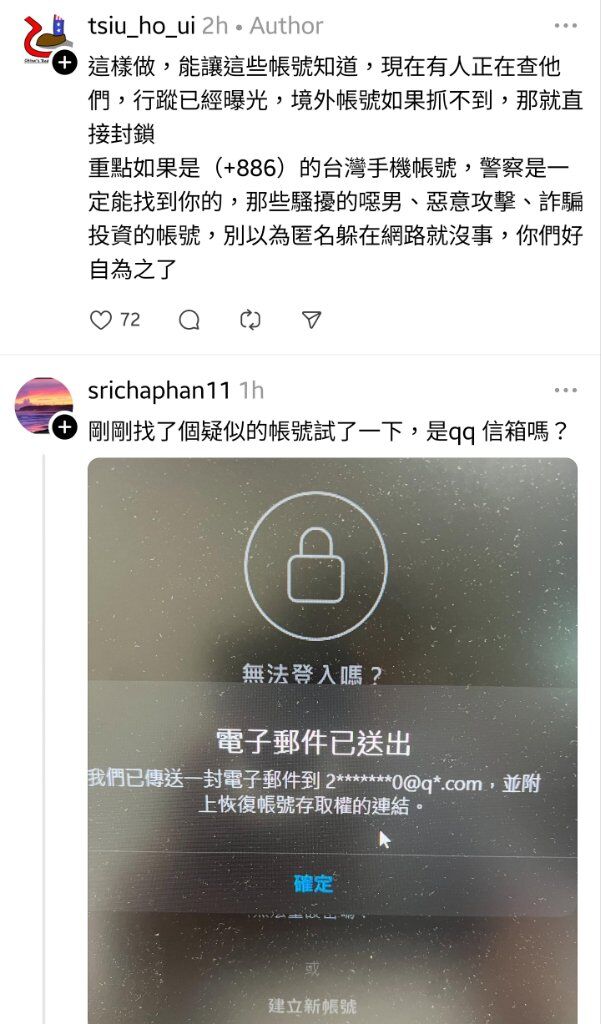This screenshot has height=1024, width=601.
Task: Open srichaphan11 sunset profile picture
Action: click(43, 405)
